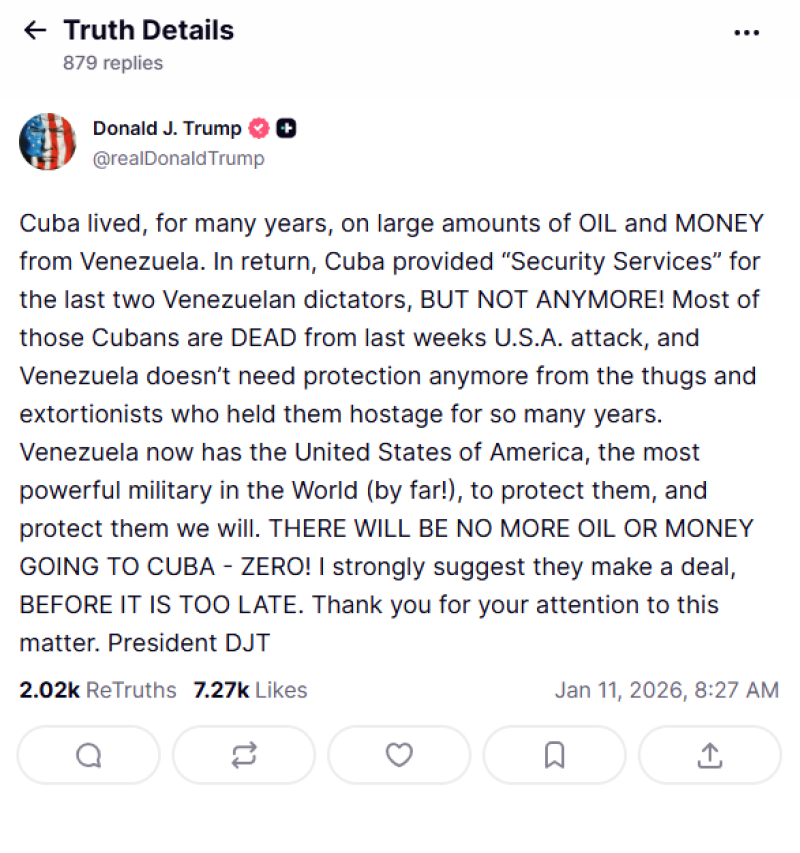Click the 879 replies count
Screen dimensions: 800x853
tap(113, 63)
